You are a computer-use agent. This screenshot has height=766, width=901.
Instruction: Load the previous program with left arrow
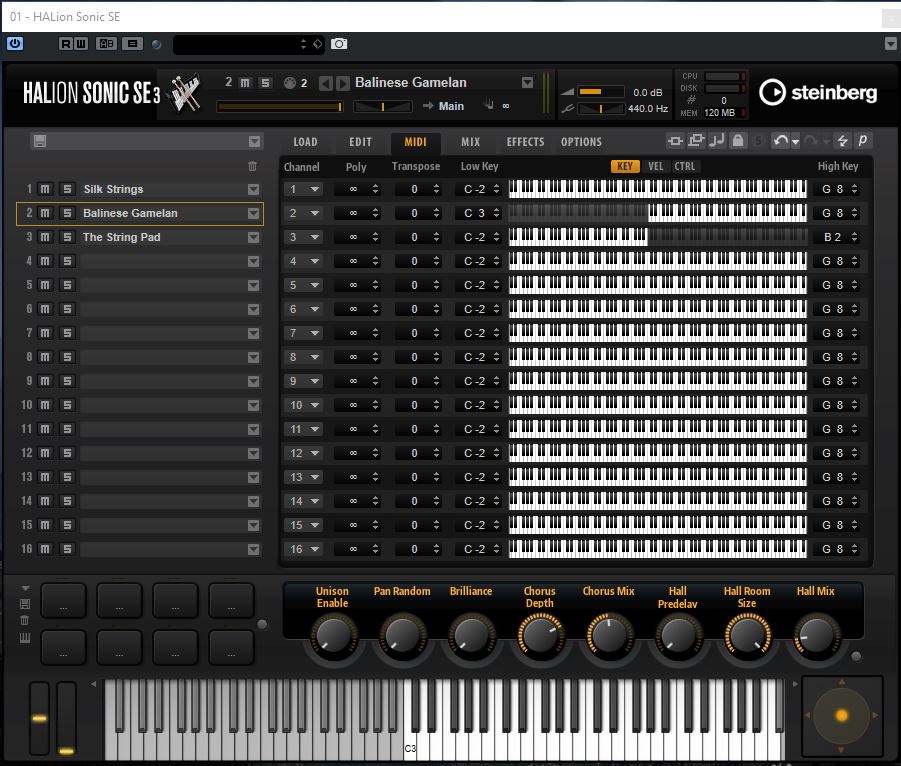pyautogui.click(x=326, y=83)
